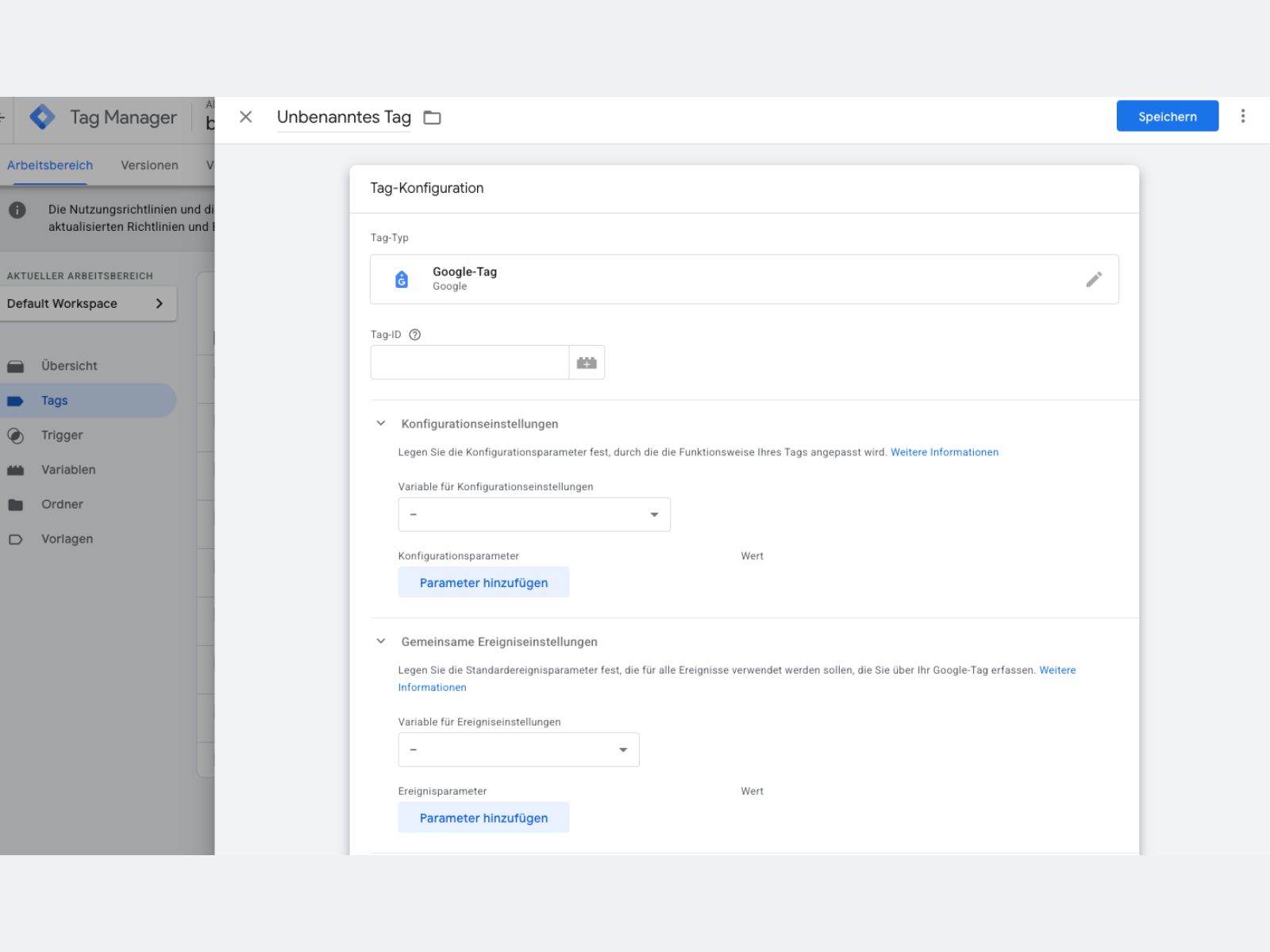The image size is (1270, 952).
Task: Switch to the Versionen tab
Action: 149,165
